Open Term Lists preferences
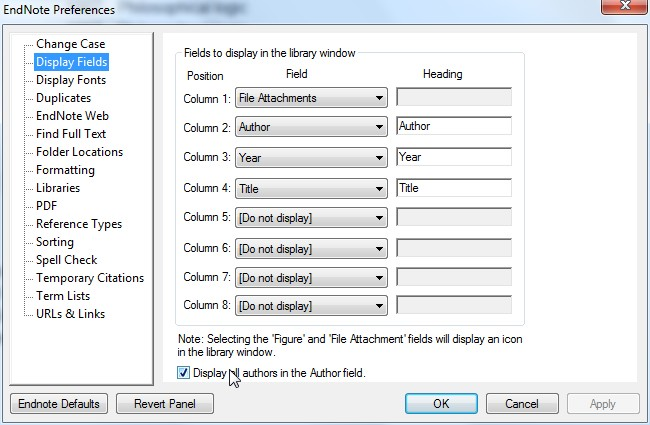 pos(63,296)
